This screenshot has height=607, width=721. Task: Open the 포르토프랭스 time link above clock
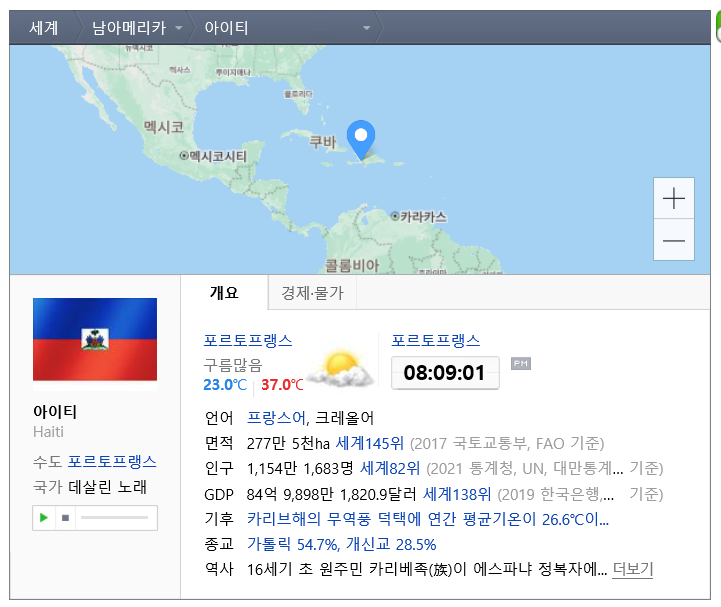[435, 340]
